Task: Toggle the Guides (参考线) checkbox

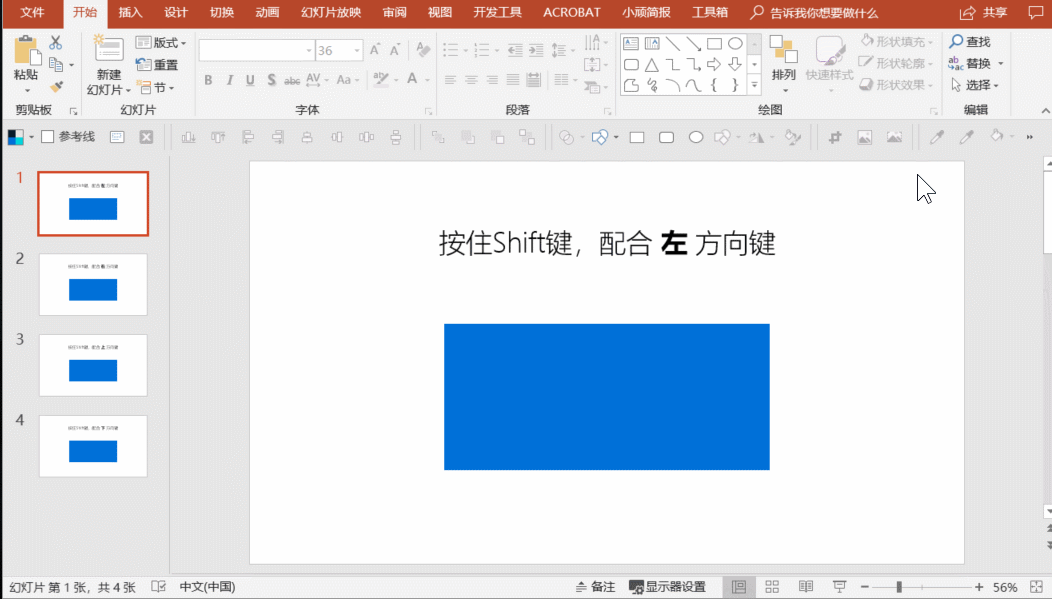Action: coord(48,137)
